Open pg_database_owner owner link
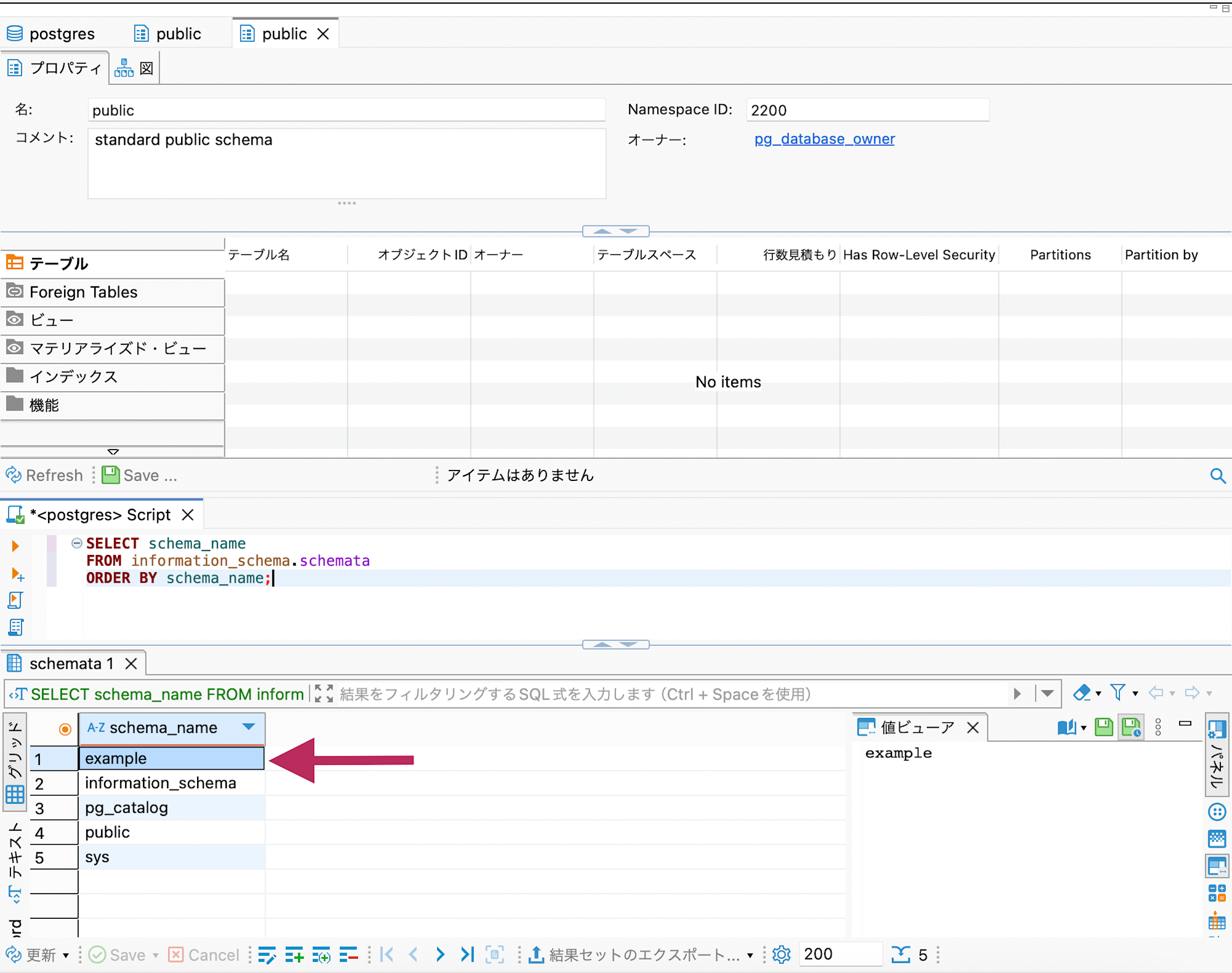This screenshot has height=973, width=1232. (x=824, y=139)
